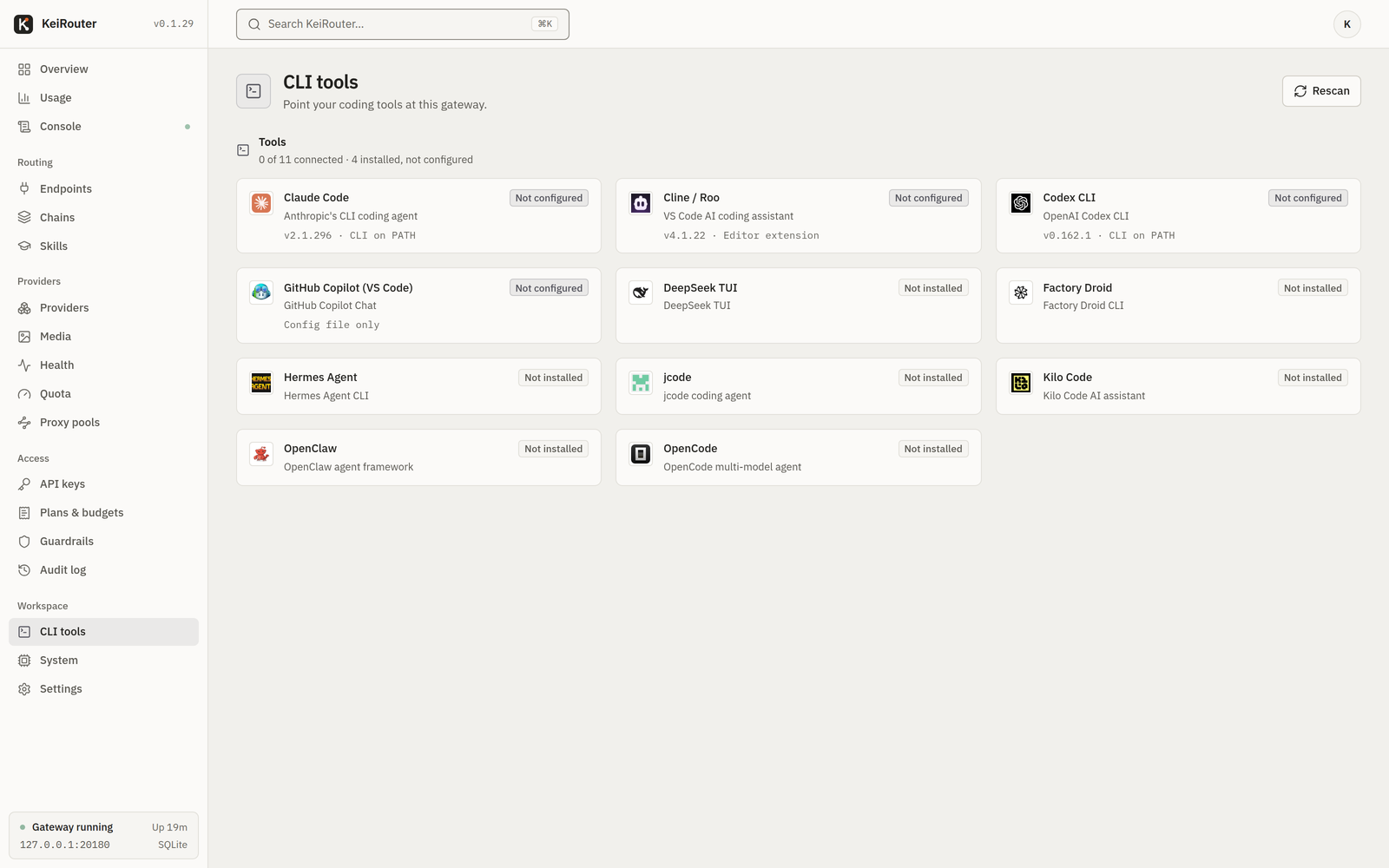Click the CLI tools page header icon
The height and width of the screenshot is (868, 1389).
[253, 91]
